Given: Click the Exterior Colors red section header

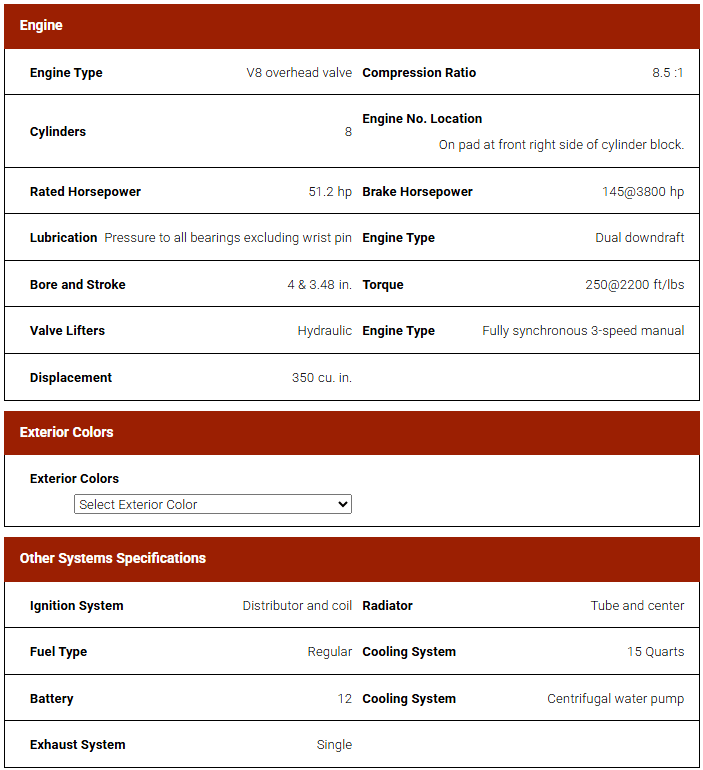Looking at the screenshot, I should click(352, 433).
